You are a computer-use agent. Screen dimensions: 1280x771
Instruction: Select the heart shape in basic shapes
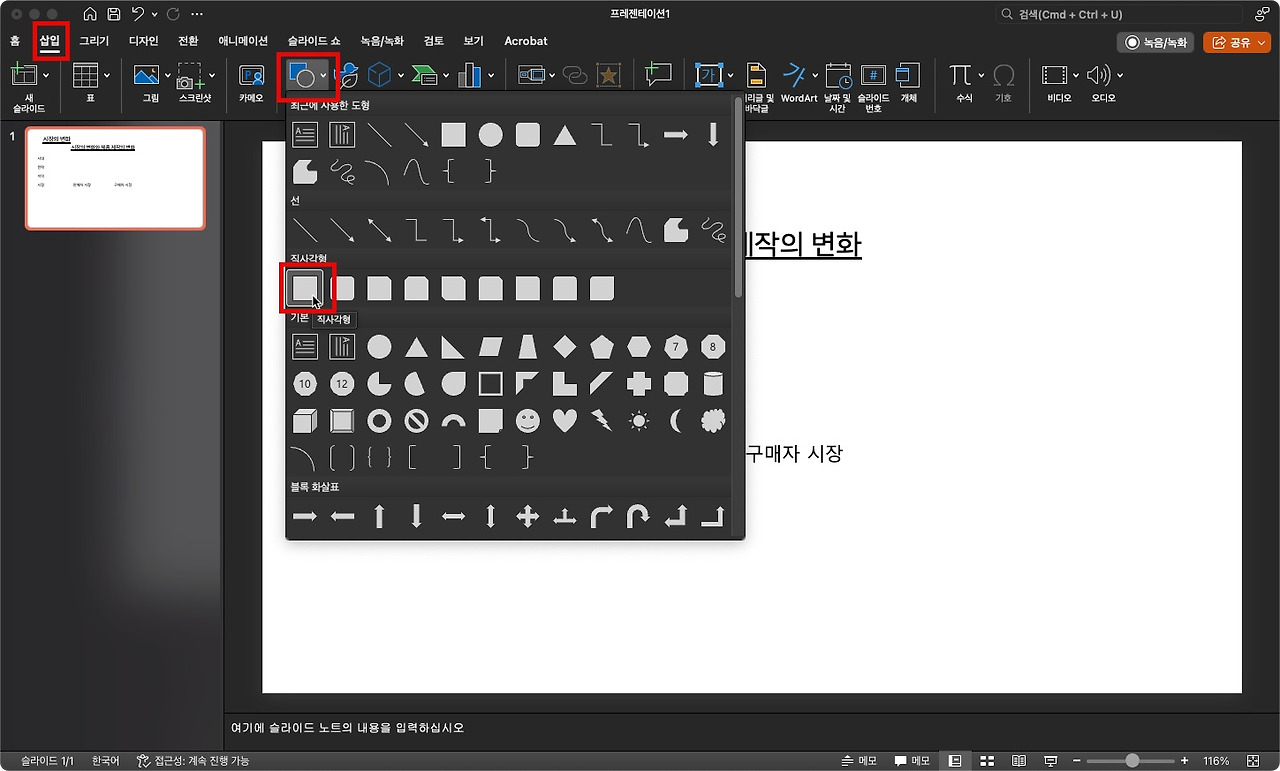[x=565, y=421]
